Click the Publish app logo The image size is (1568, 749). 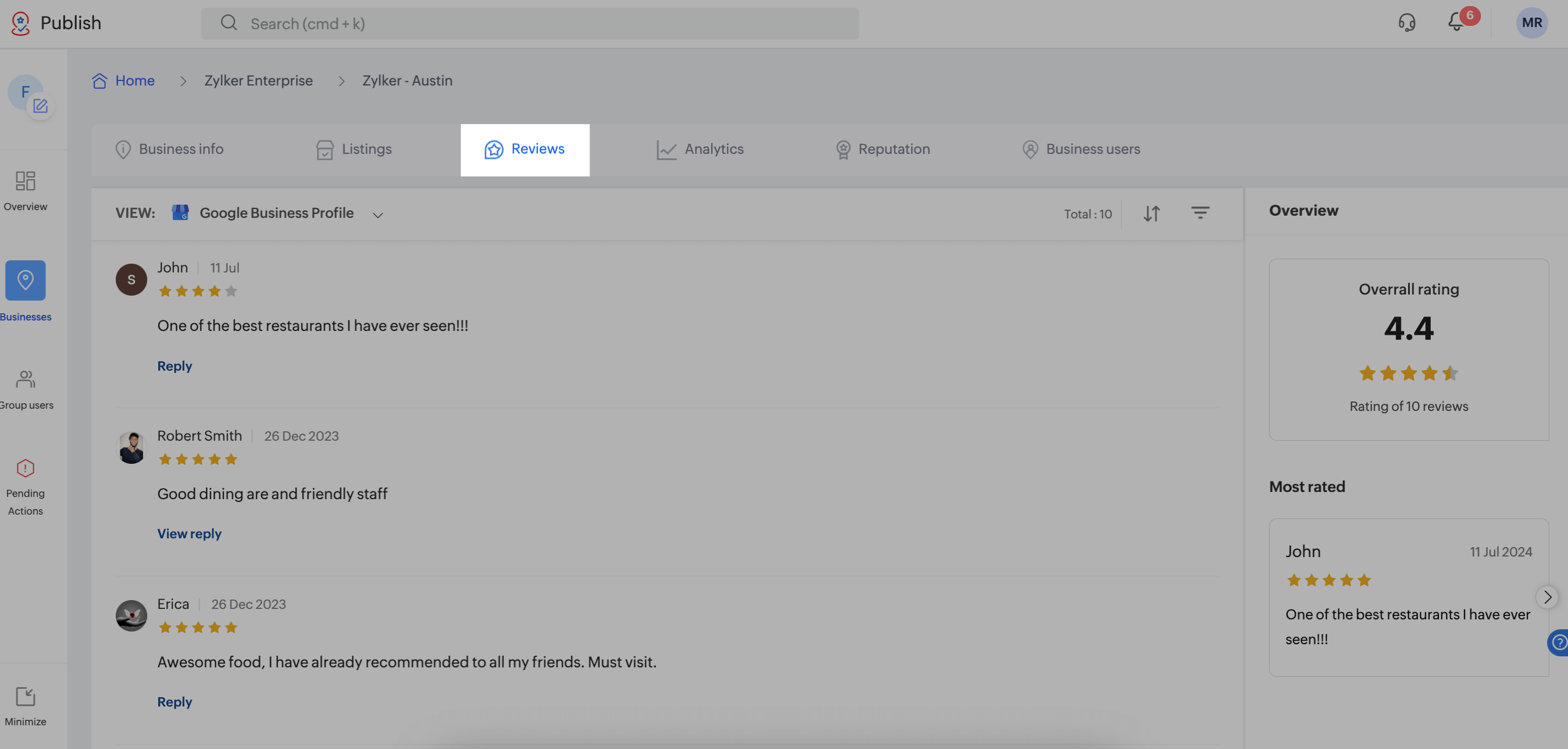click(21, 23)
